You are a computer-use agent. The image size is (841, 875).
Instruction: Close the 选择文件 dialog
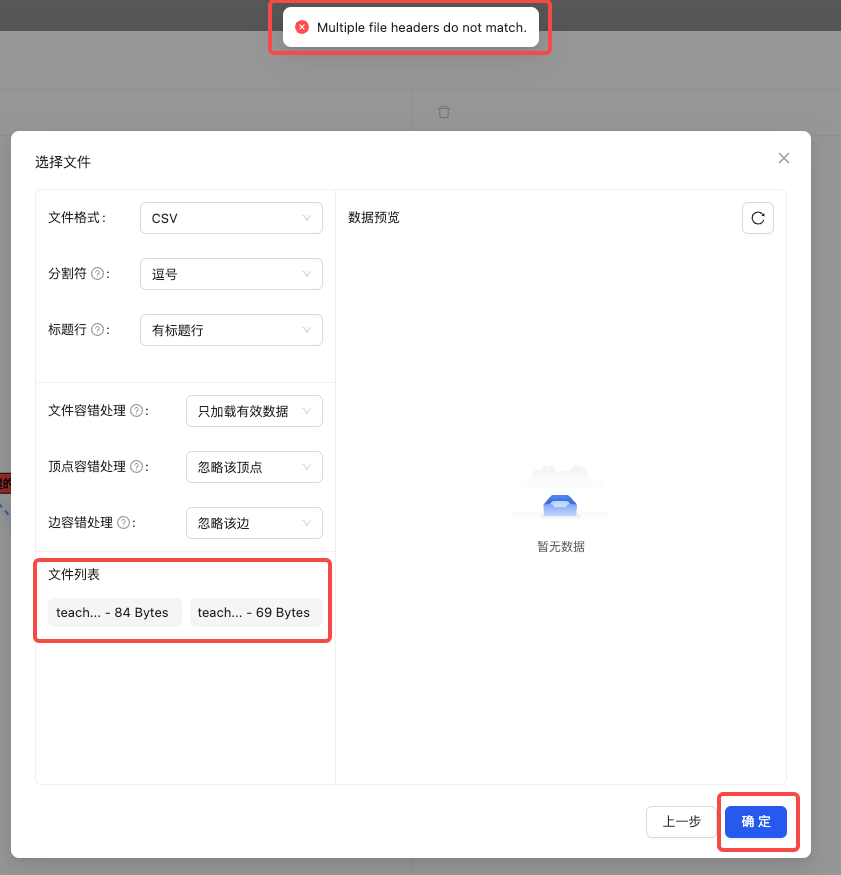pyautogui.click(x=784, y=158)
